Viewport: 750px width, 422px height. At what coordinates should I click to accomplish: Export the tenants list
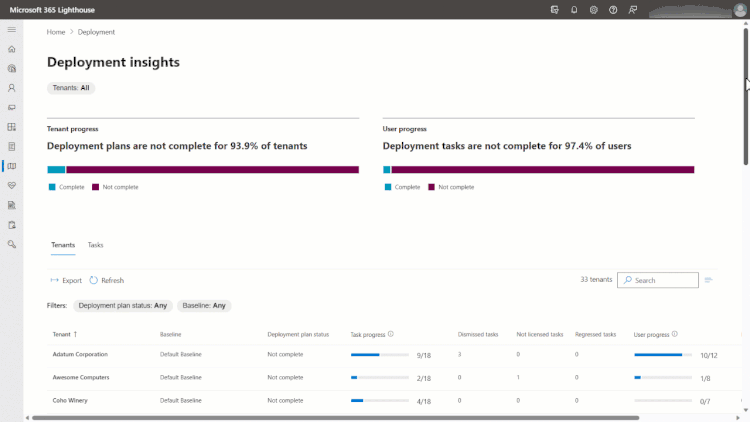coord(66,280)
